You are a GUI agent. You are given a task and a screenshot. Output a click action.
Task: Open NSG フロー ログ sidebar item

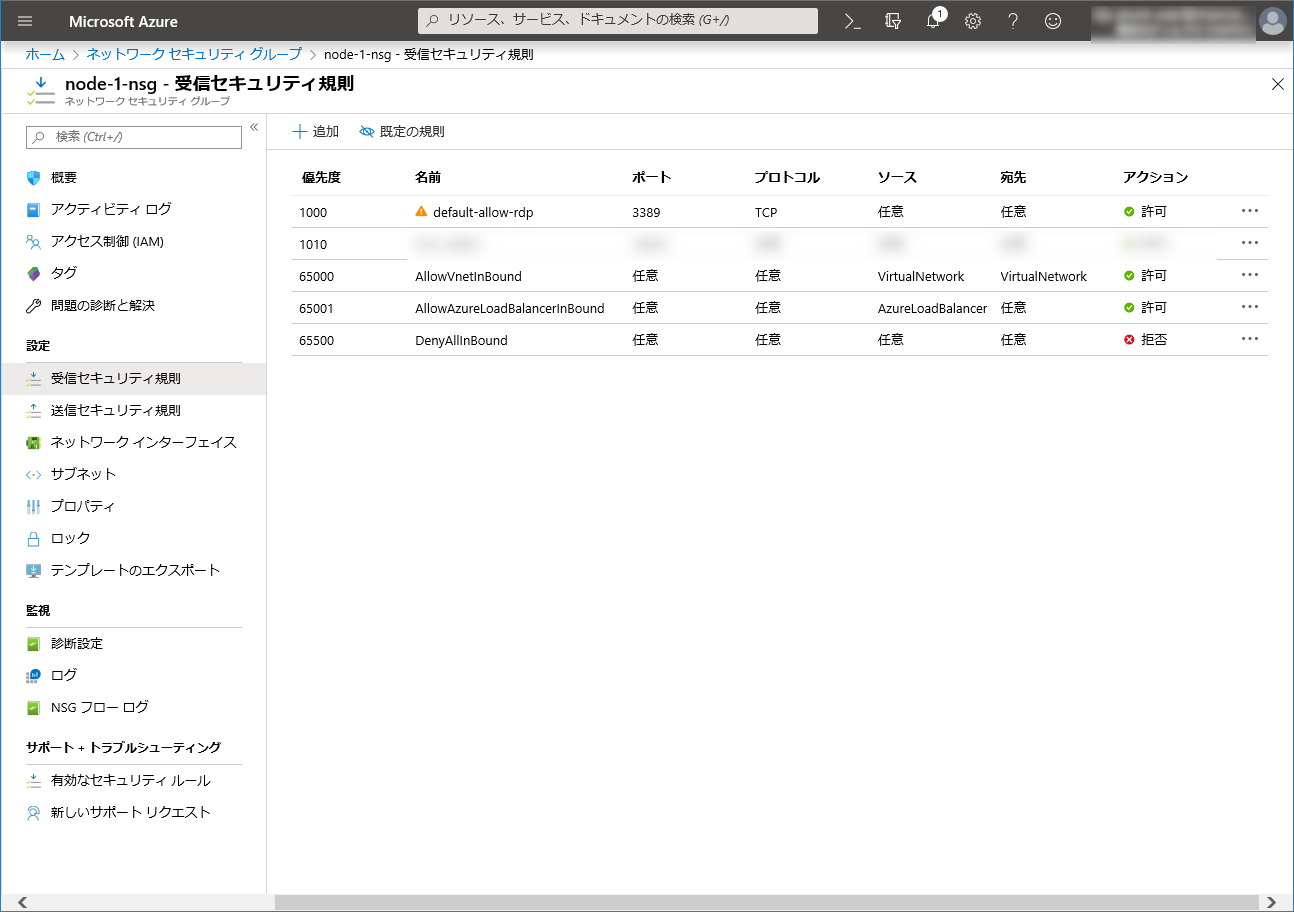[99, 708]
